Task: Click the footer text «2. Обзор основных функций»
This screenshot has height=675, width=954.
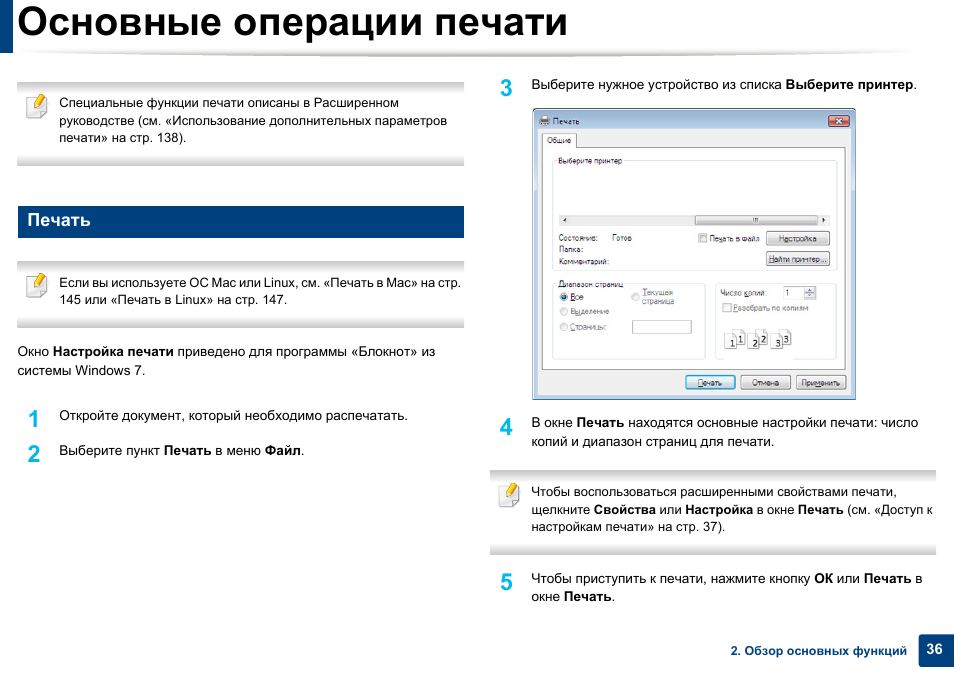Action: click(818, 651)
